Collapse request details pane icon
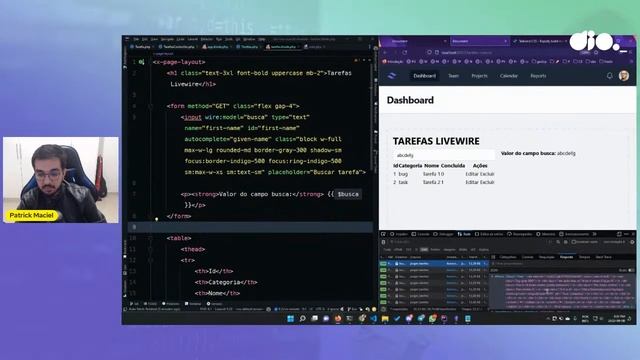Viewport: 640px width, 360px height. (x=493, y=257)
